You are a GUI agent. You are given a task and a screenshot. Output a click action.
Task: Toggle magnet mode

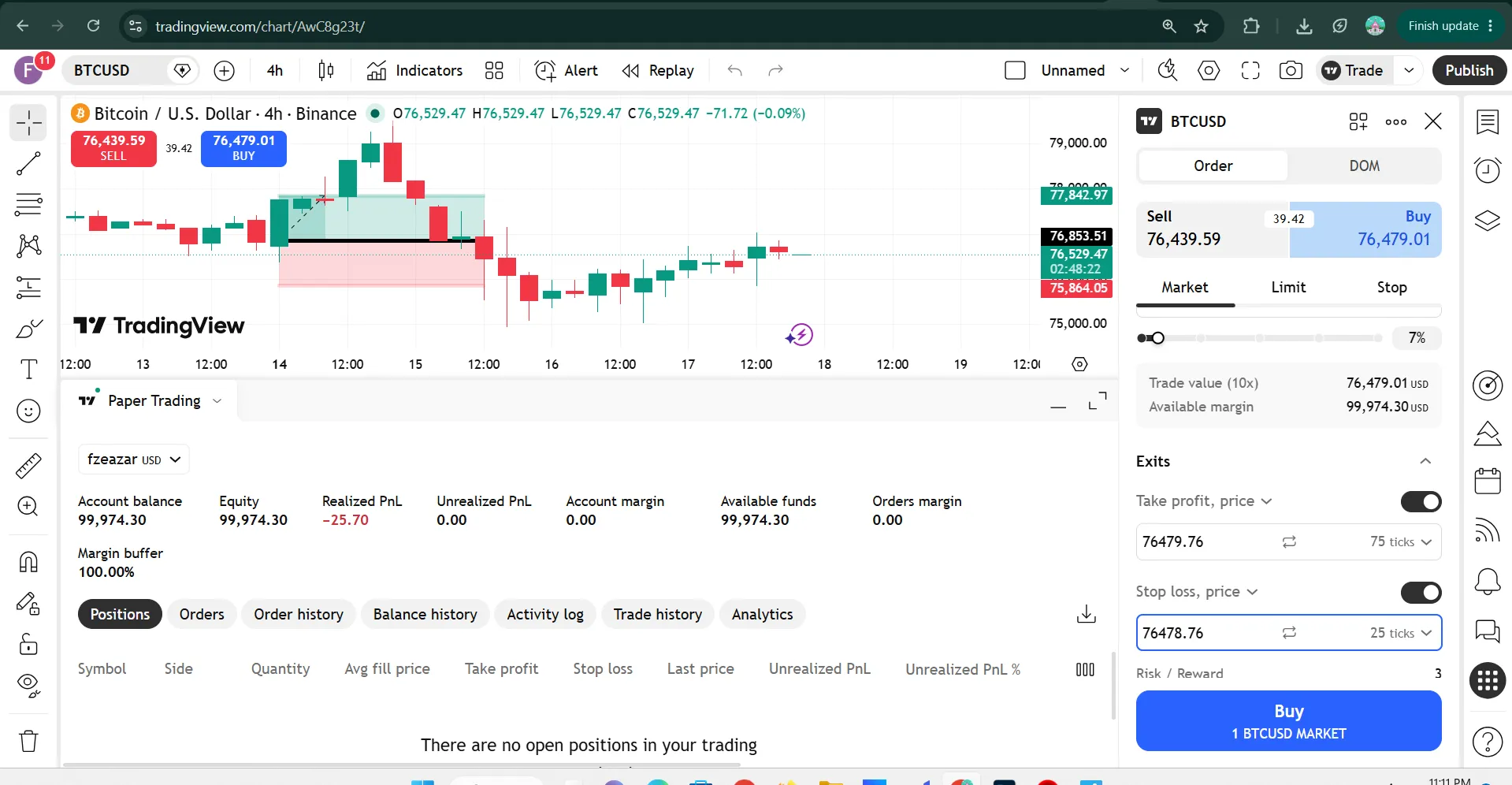click(x=28, y=562)
